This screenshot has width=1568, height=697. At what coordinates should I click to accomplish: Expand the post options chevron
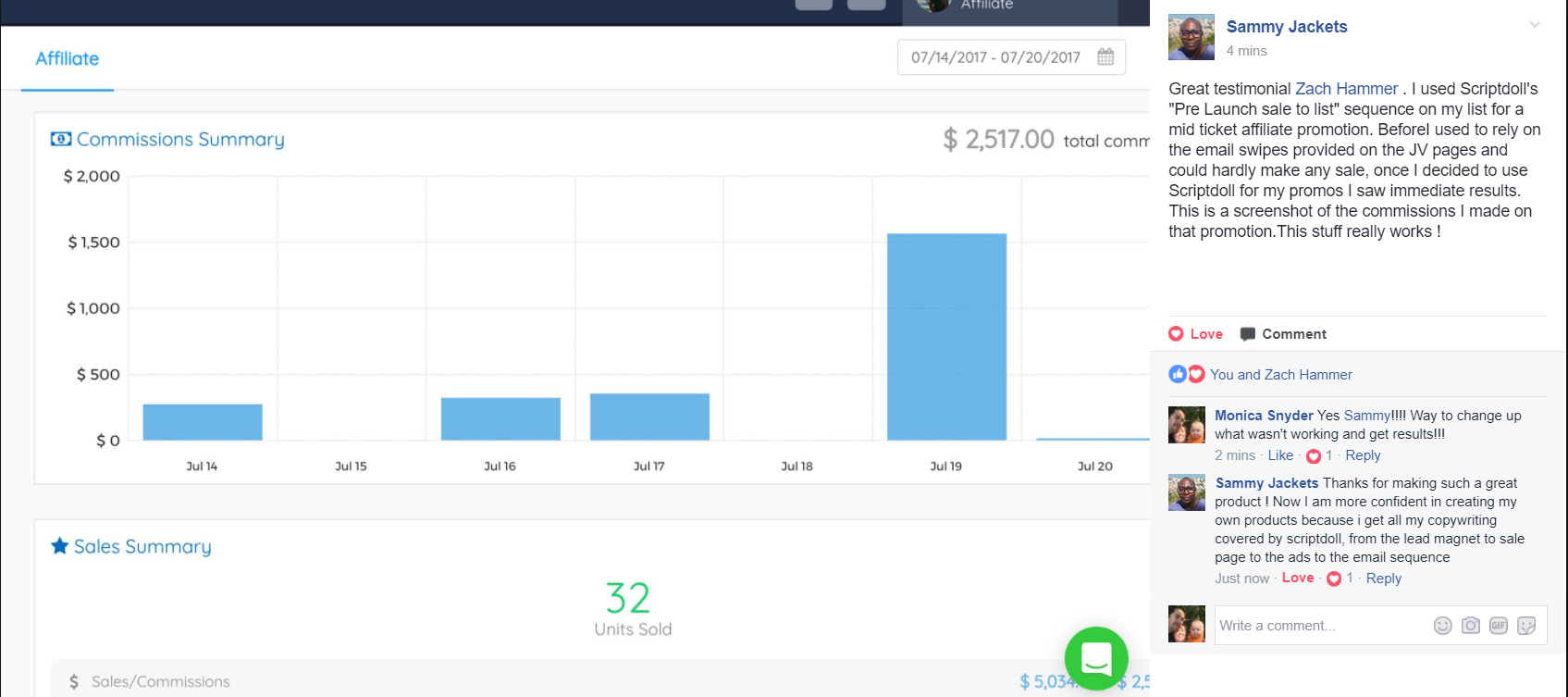[1535, 25]
